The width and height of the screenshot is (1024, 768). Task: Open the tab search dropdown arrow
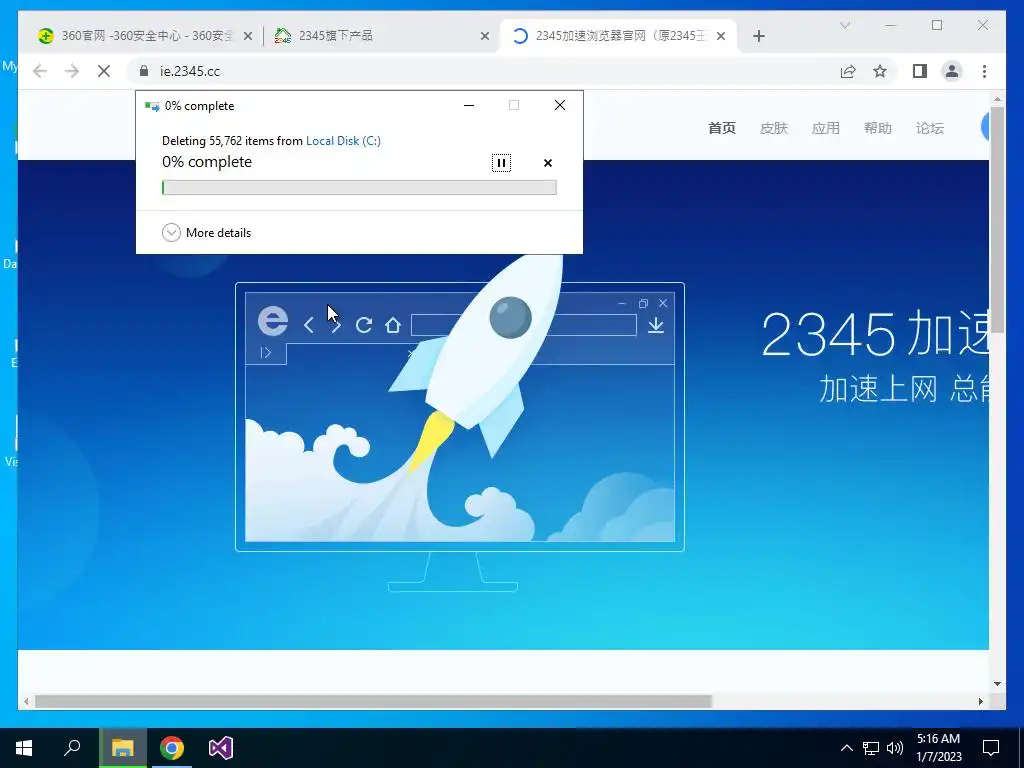(x=844, y=25)
